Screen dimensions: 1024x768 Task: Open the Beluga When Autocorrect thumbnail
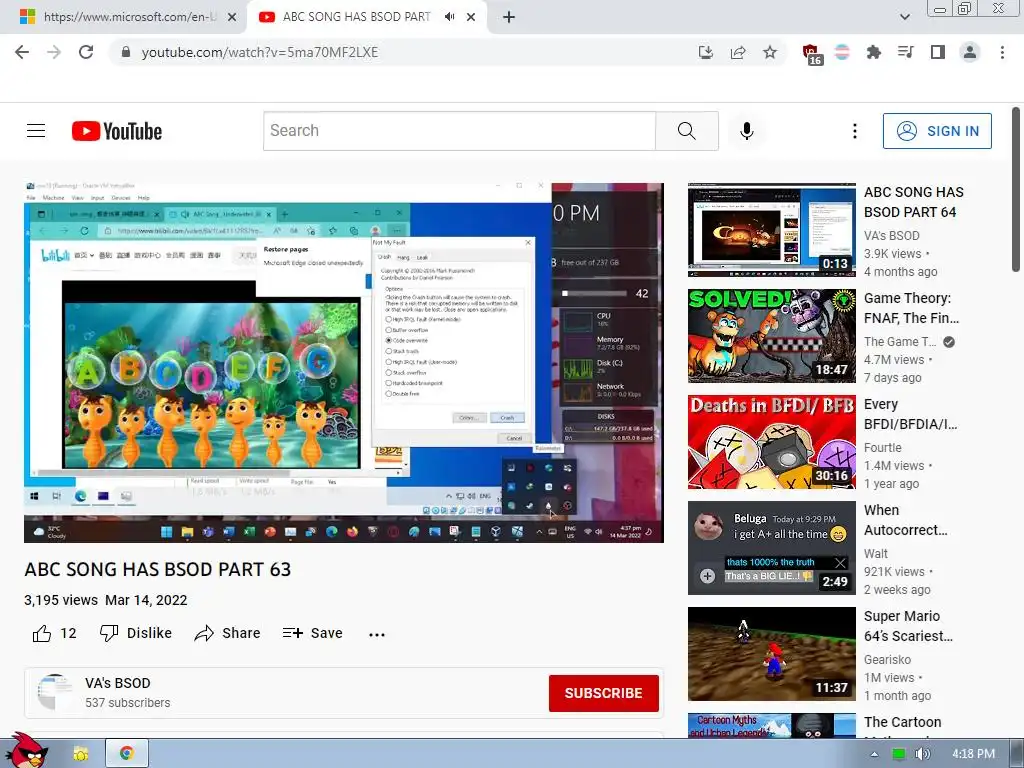pos(771,548)
